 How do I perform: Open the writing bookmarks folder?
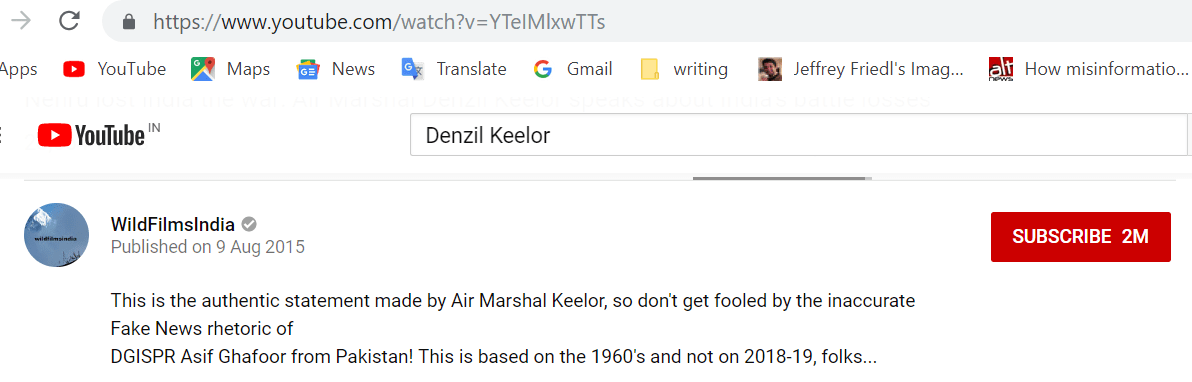coord(683,69)
